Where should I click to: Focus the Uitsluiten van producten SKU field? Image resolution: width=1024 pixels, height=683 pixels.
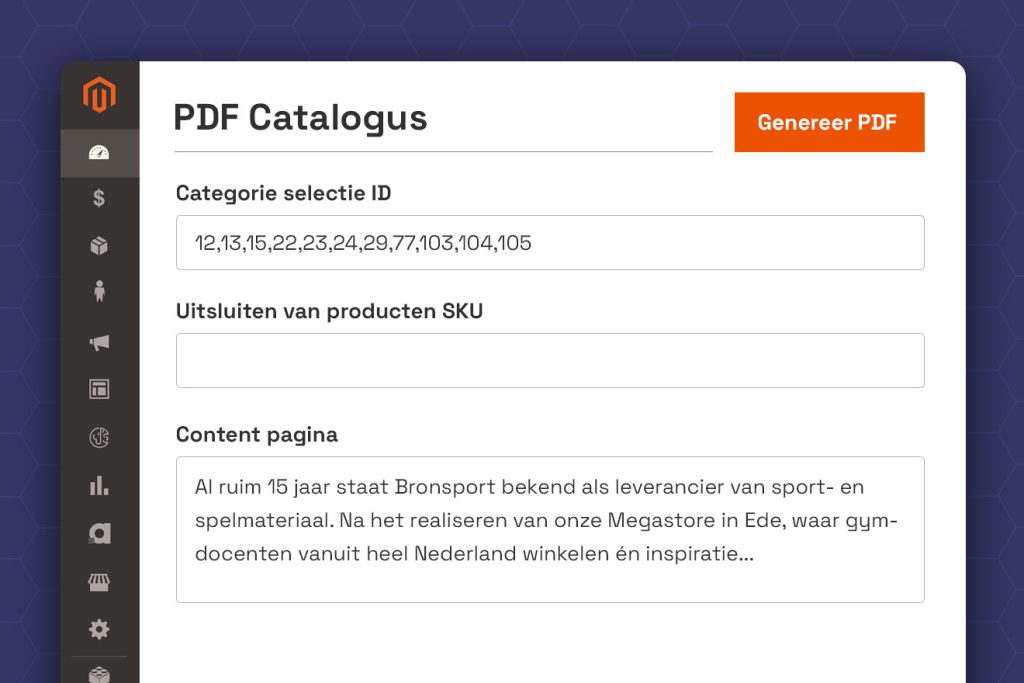pos(549,361)
